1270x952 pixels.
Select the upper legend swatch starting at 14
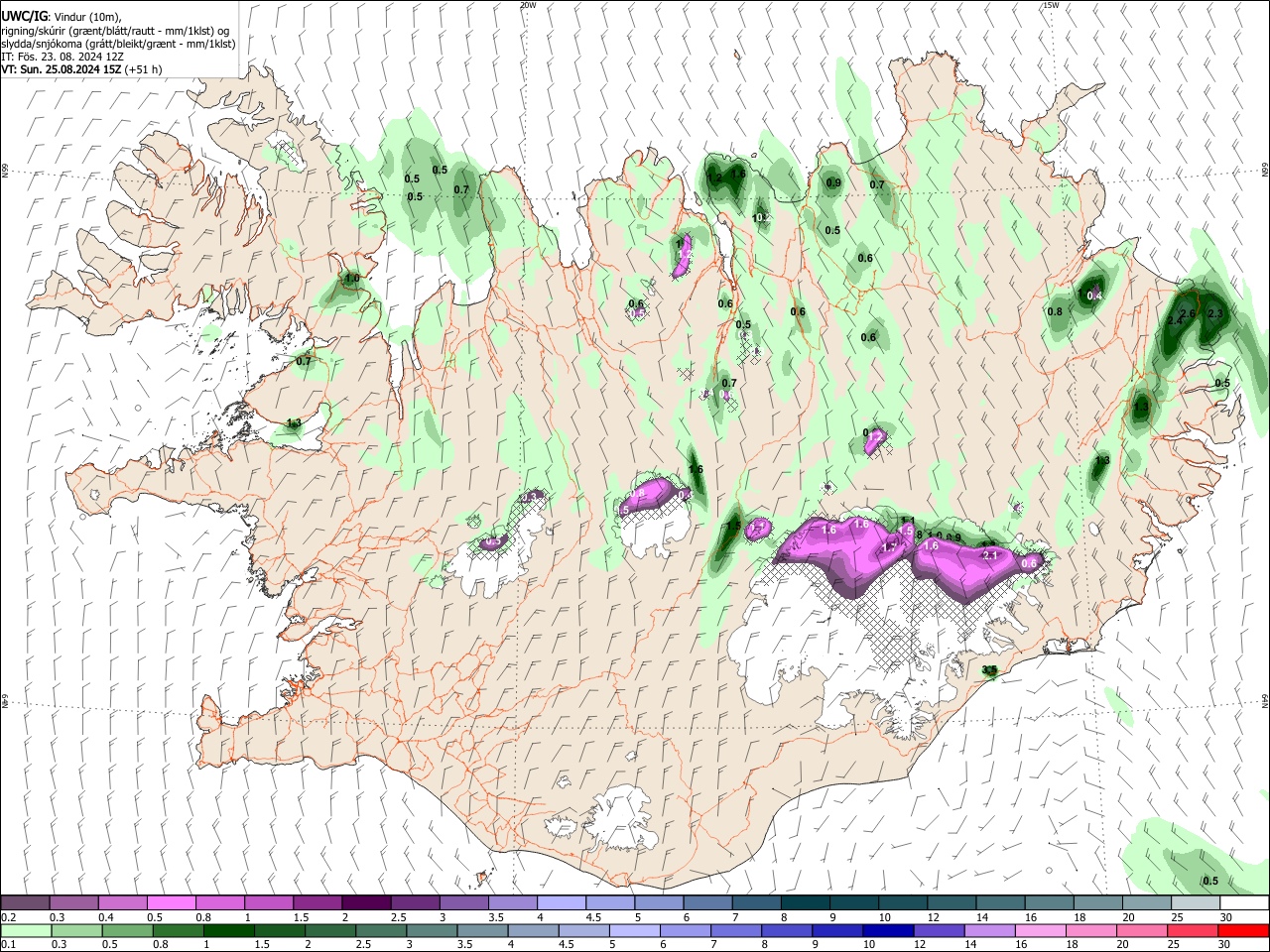[x=1000, y=902]
